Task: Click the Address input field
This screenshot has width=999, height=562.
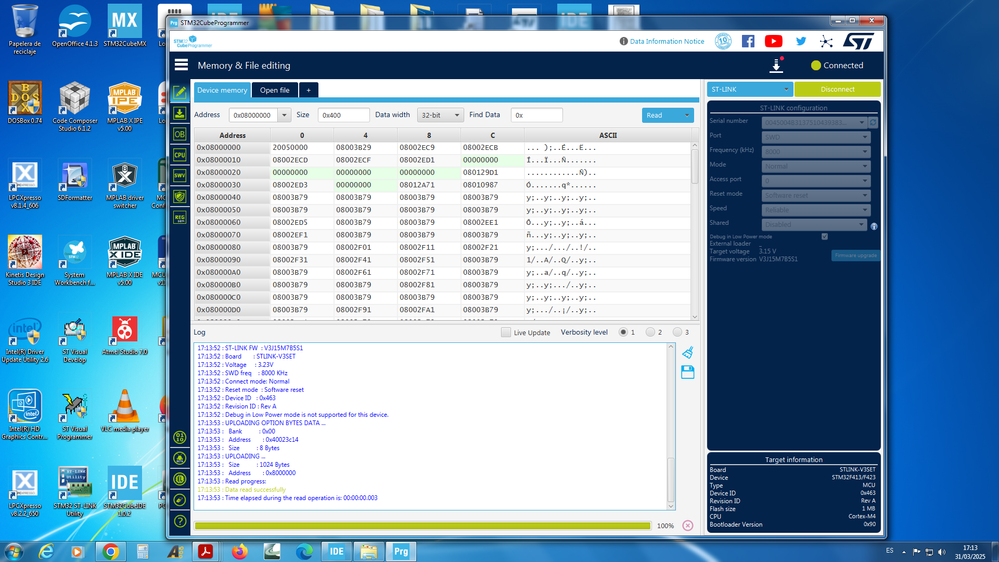Action: [x=254, y=115]
